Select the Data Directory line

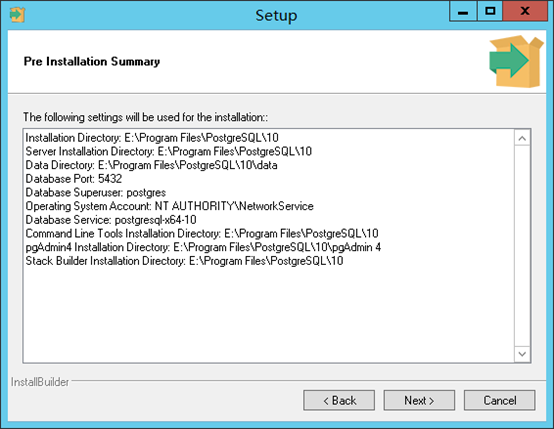tap(151, 165)
